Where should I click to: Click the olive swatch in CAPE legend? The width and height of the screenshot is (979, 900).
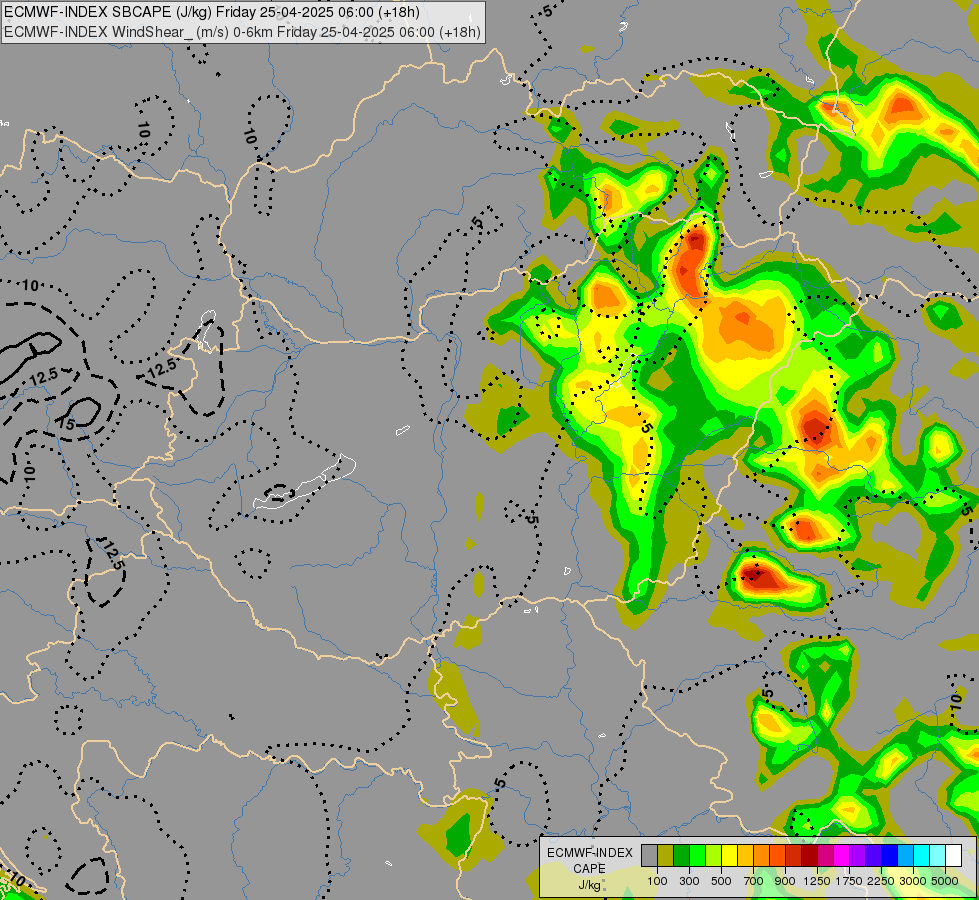666,856
